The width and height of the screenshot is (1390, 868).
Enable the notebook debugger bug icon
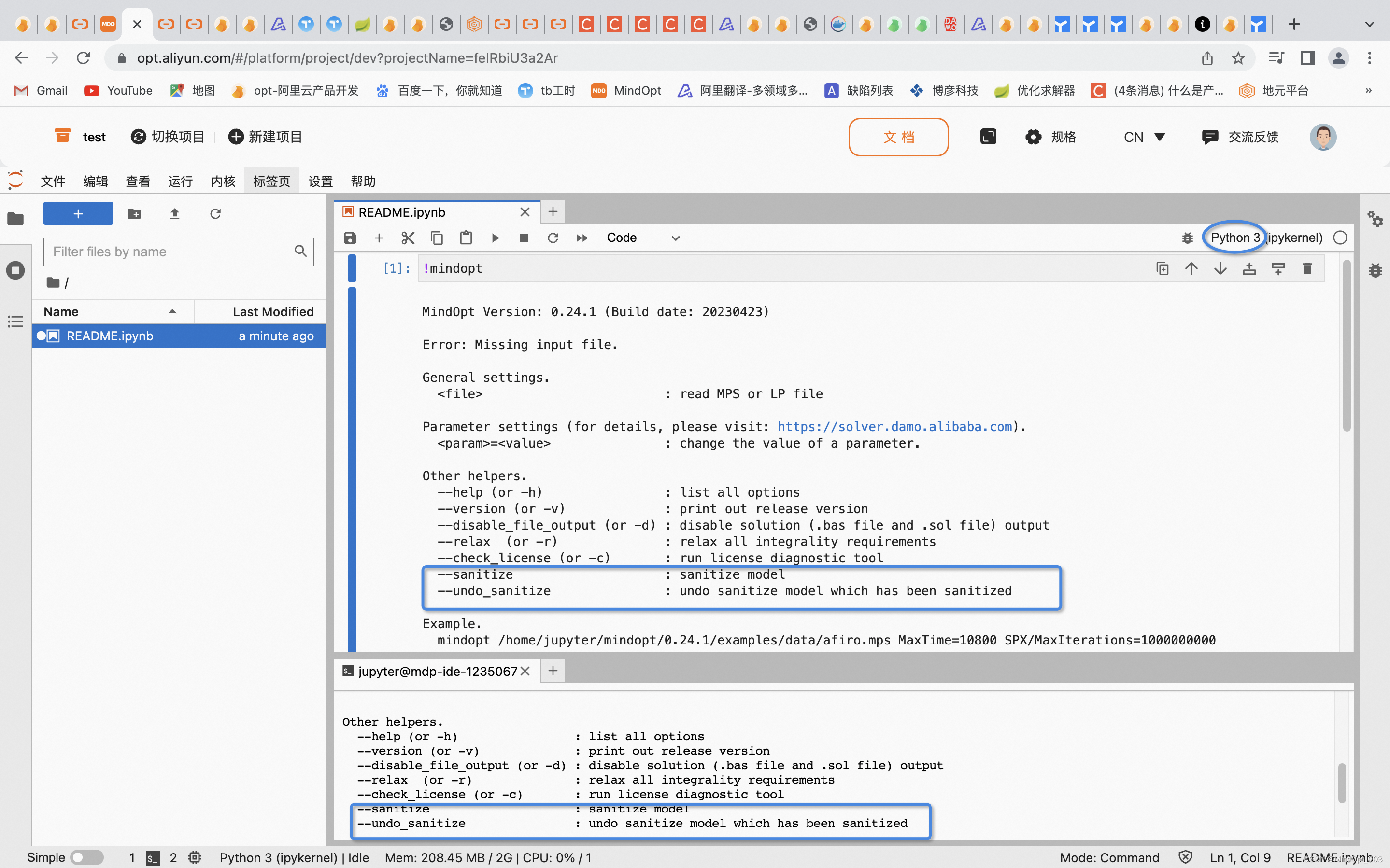pos(1187,238)
